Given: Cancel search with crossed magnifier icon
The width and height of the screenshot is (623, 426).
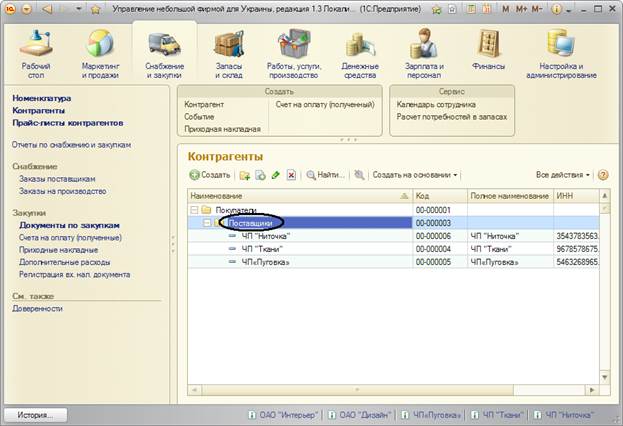Looking at the screenshot, I should 359,175.
